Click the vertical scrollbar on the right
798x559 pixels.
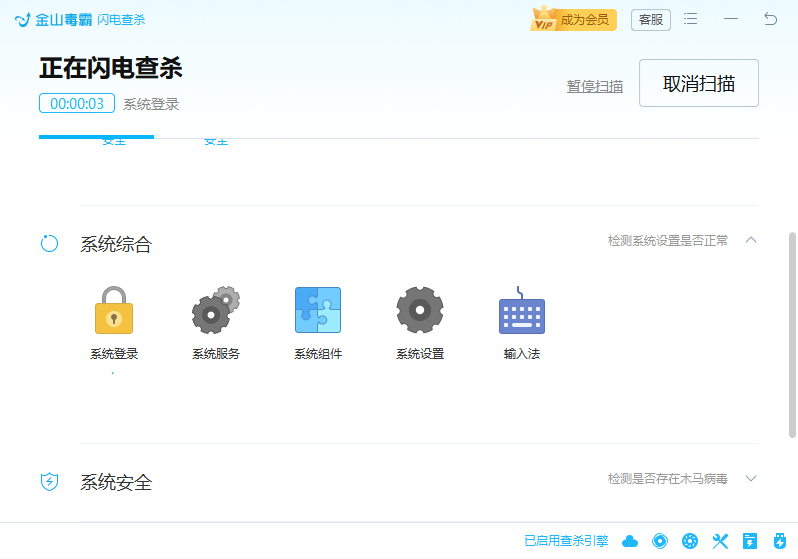tap(793, 335)
